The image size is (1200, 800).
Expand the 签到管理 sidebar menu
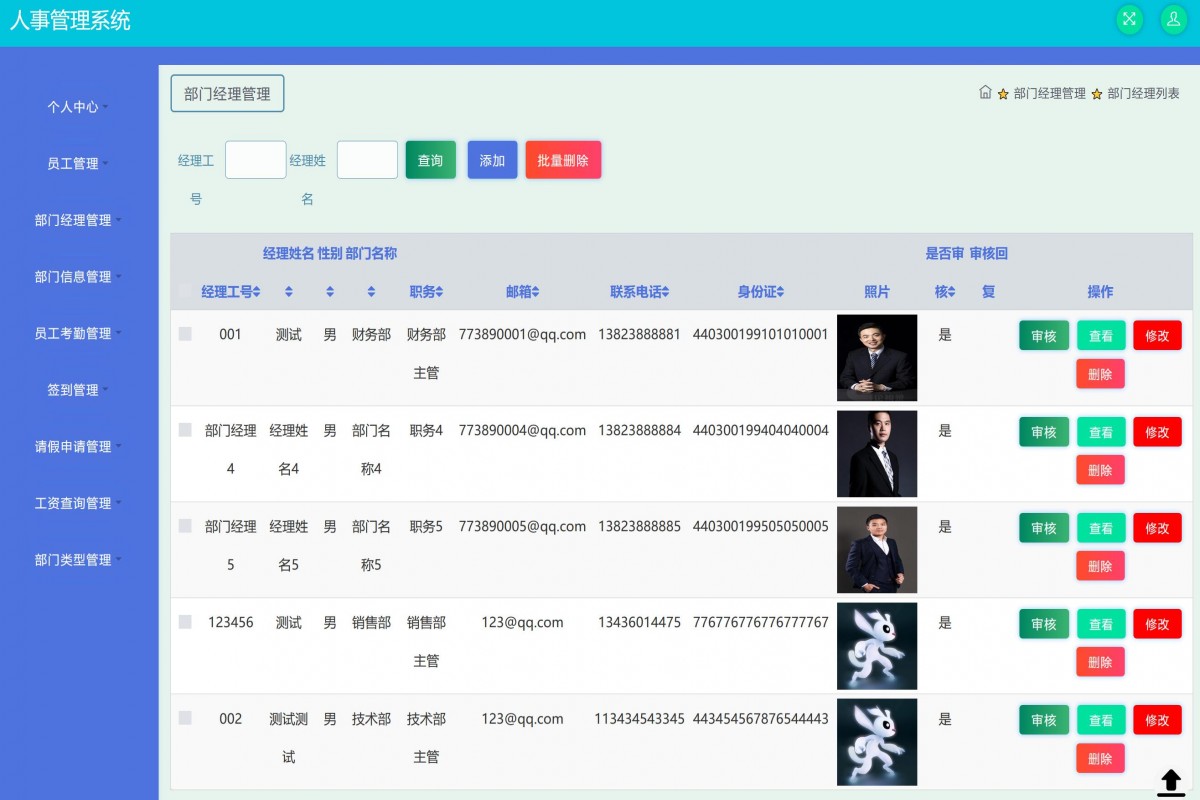pyautogui.click(x=77, y=390)
